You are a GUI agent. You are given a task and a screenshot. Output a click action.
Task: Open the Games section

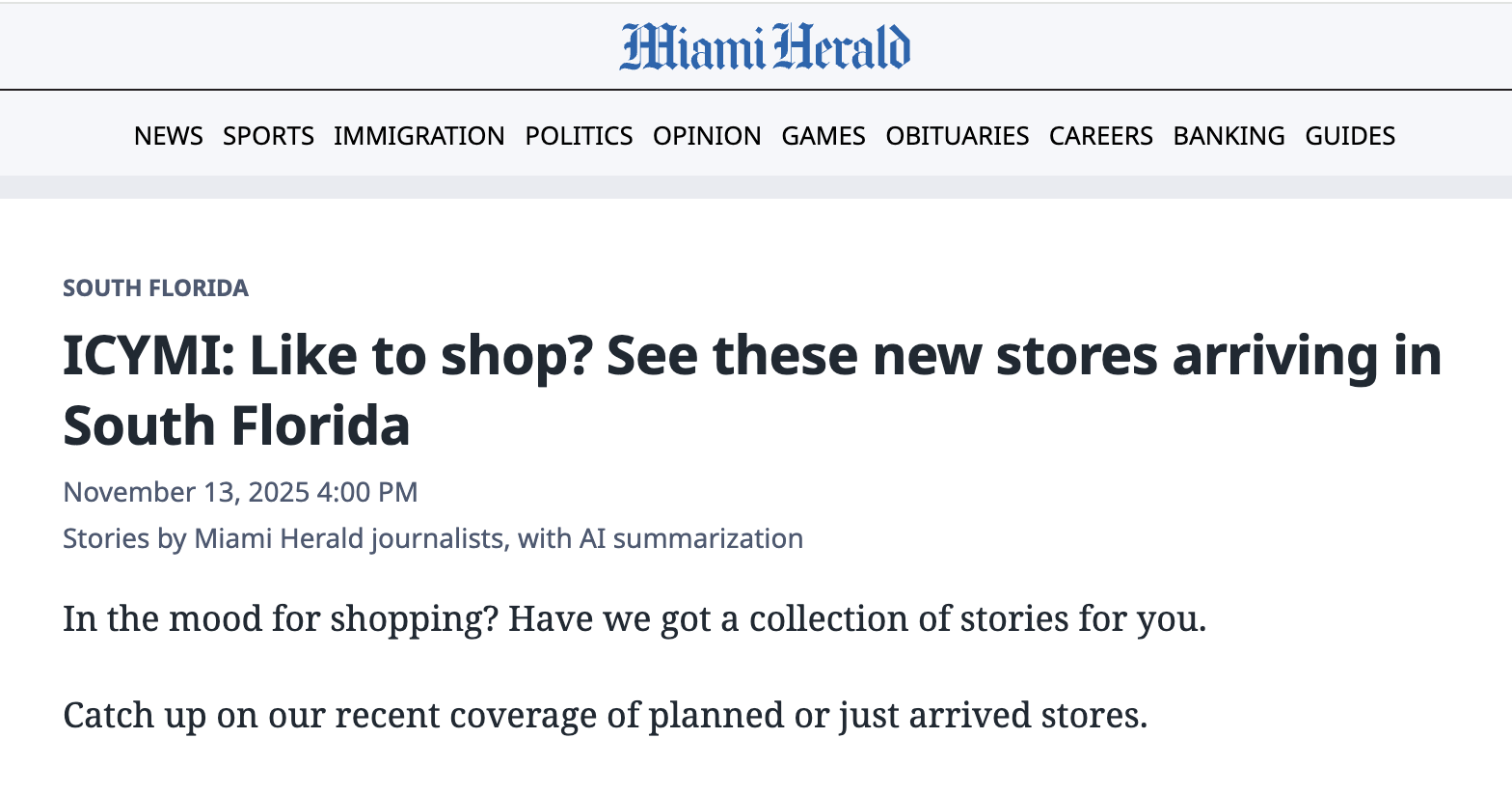[x=823, y=136]
